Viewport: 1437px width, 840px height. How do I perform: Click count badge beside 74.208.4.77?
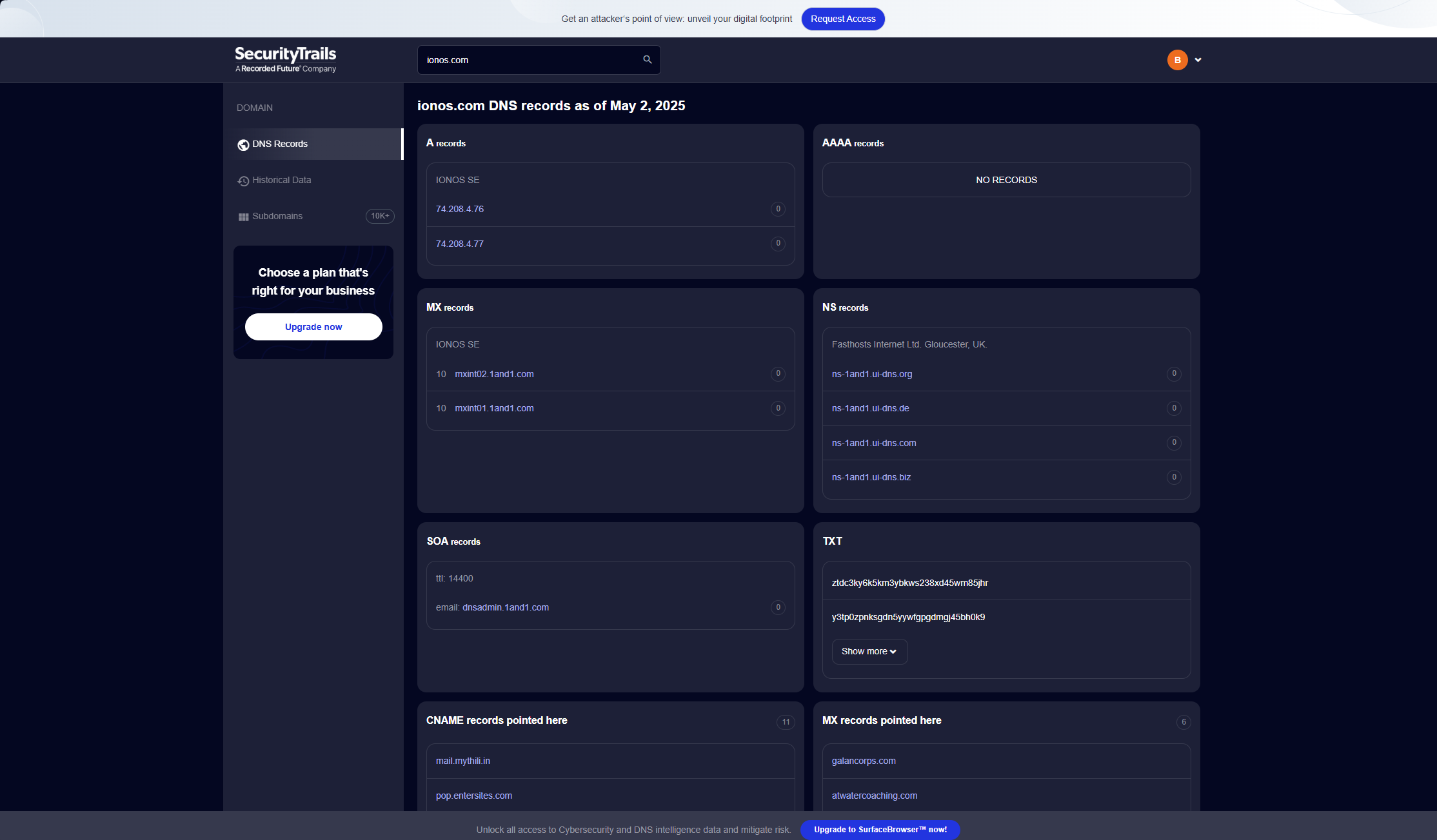point(778,244)
